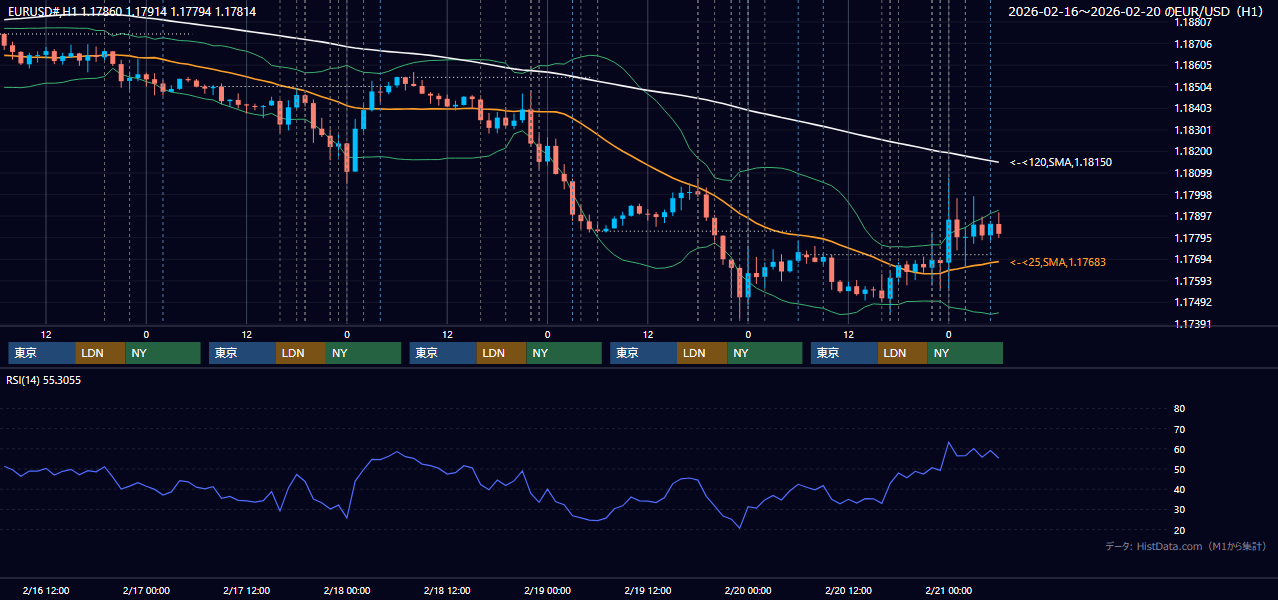Select price level 1.17593 on the axis
The image size is (1278, 600).
click(x=1193, y=281)
